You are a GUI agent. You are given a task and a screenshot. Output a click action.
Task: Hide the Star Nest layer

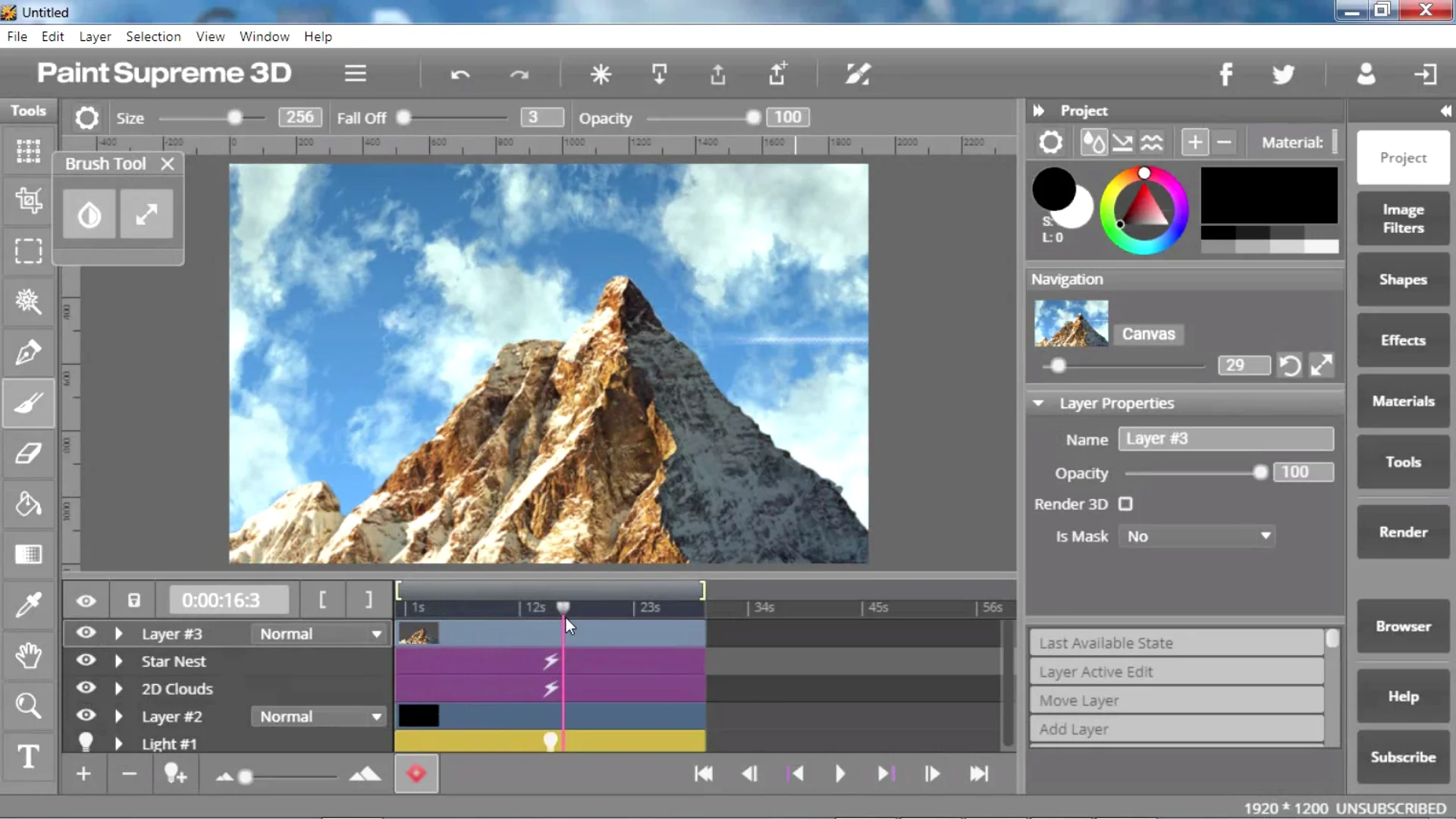click(86, 661)
